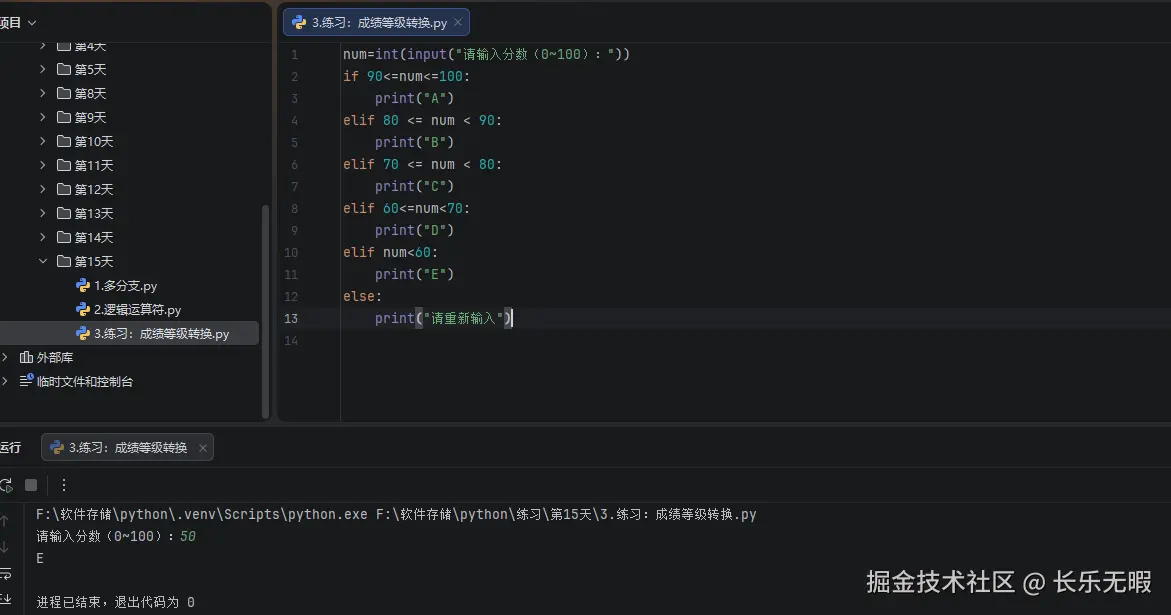Screen dimensions: 1171x615
Task: Open file 2.逻辑运算符.py
Action: [x=137, y=309]
